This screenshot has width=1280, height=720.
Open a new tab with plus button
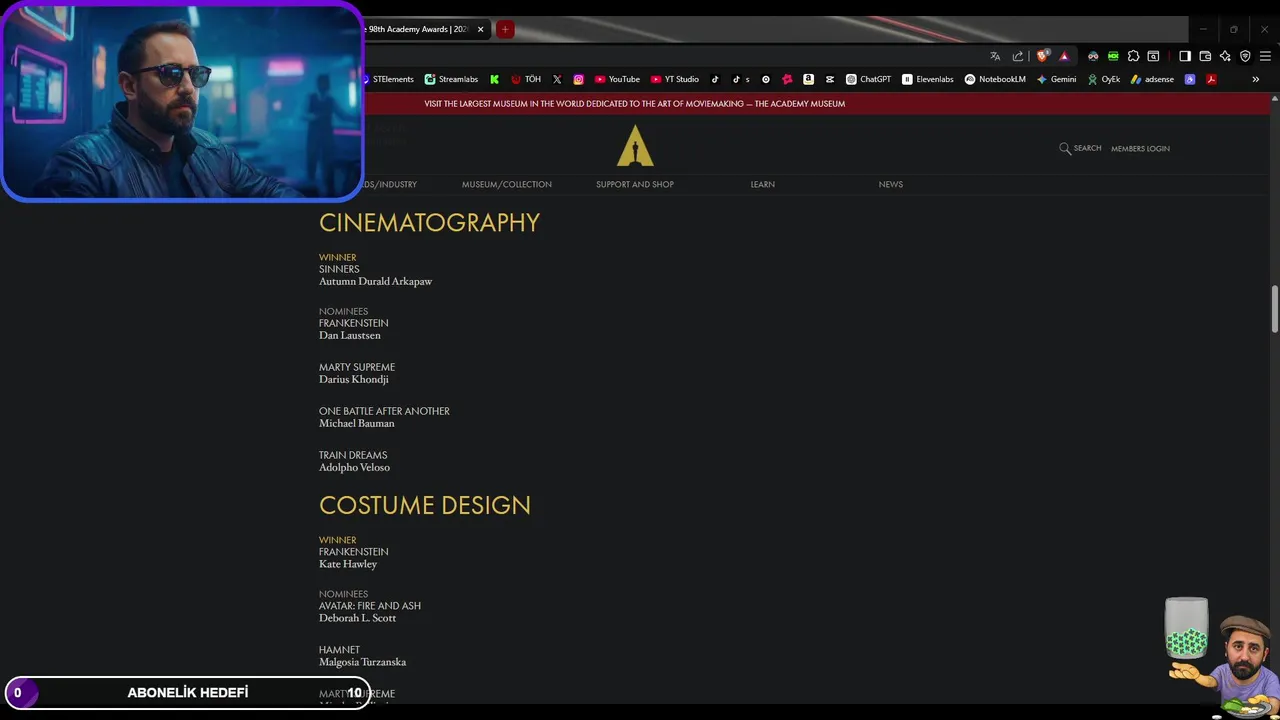click(x=505, y=29)
